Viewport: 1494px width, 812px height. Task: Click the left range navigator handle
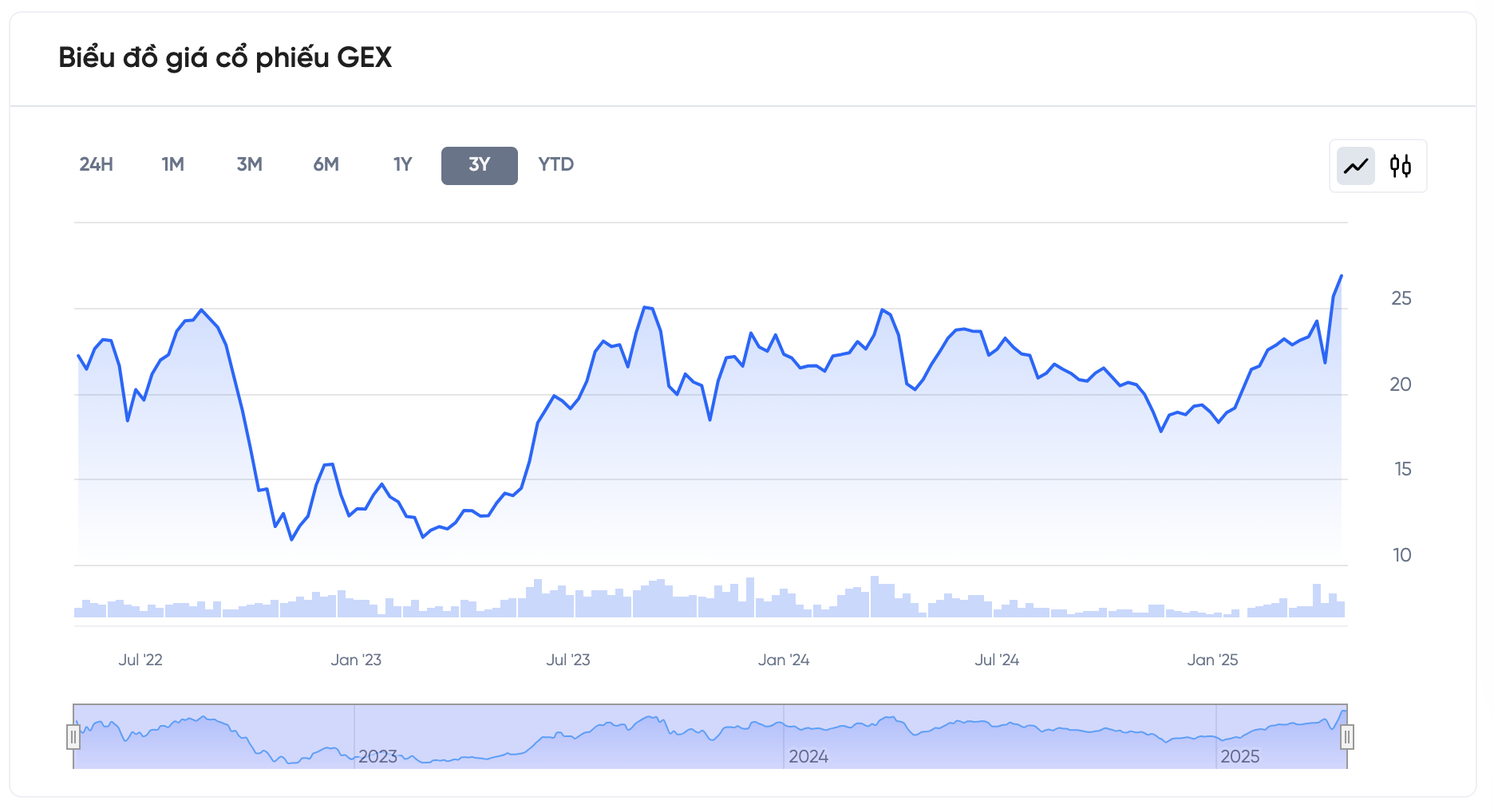click(73, 736)
